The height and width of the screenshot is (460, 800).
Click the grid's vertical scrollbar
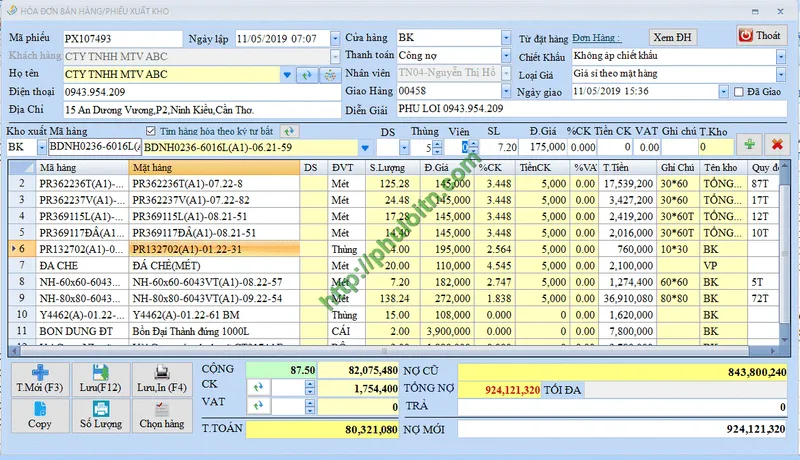[784, 252]
